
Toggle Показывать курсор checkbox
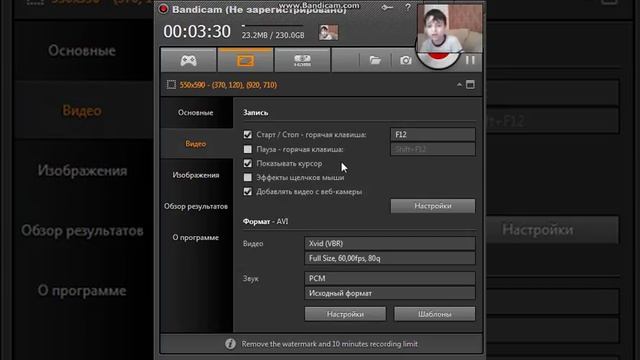248,163
